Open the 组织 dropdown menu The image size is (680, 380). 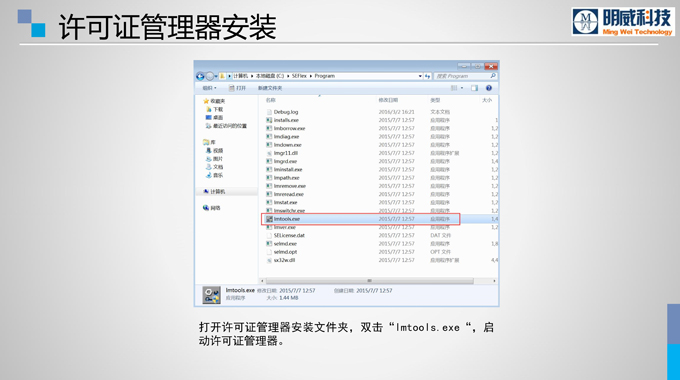(209, 88)
